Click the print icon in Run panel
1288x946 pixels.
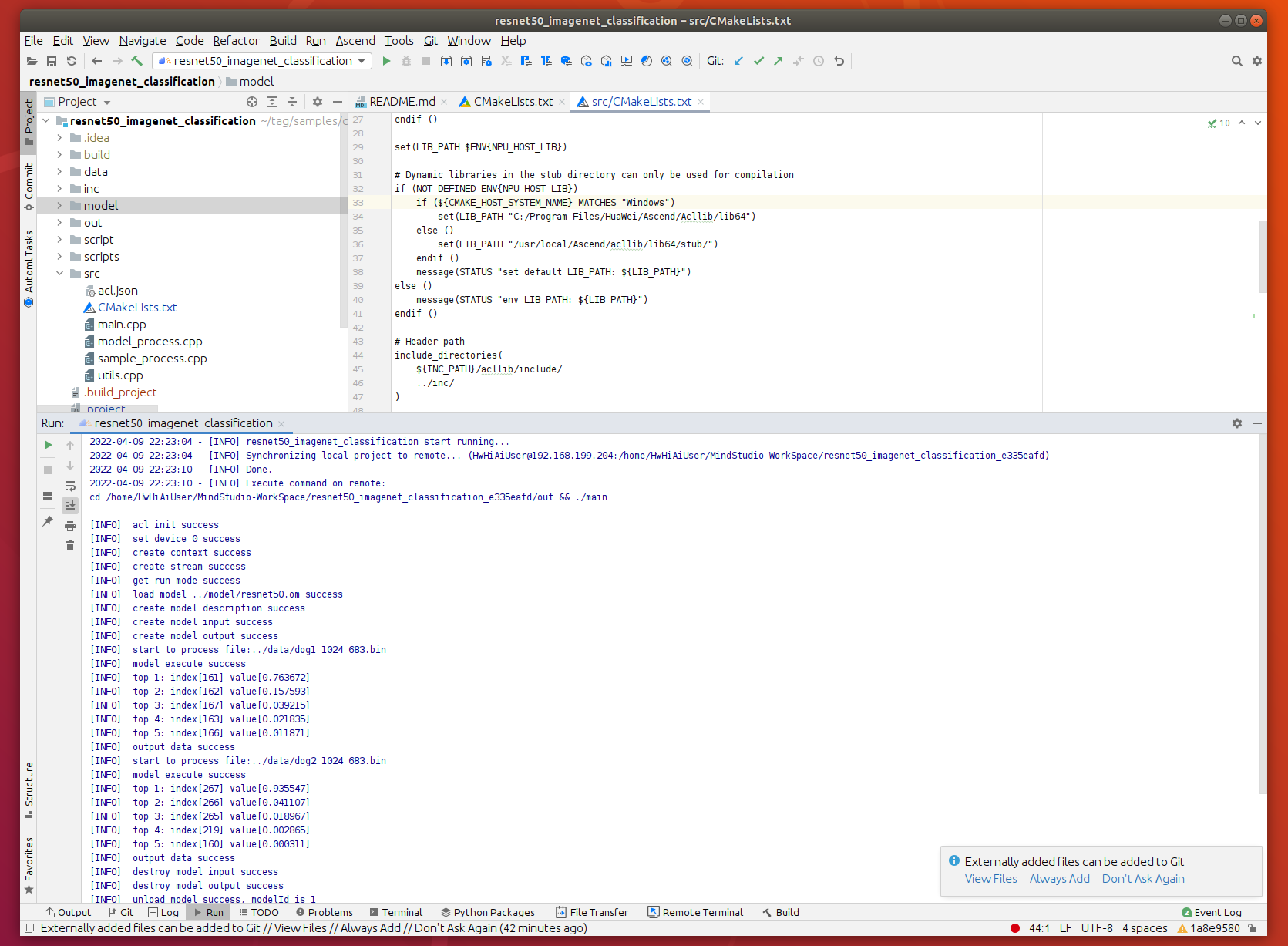coord(70,526)
